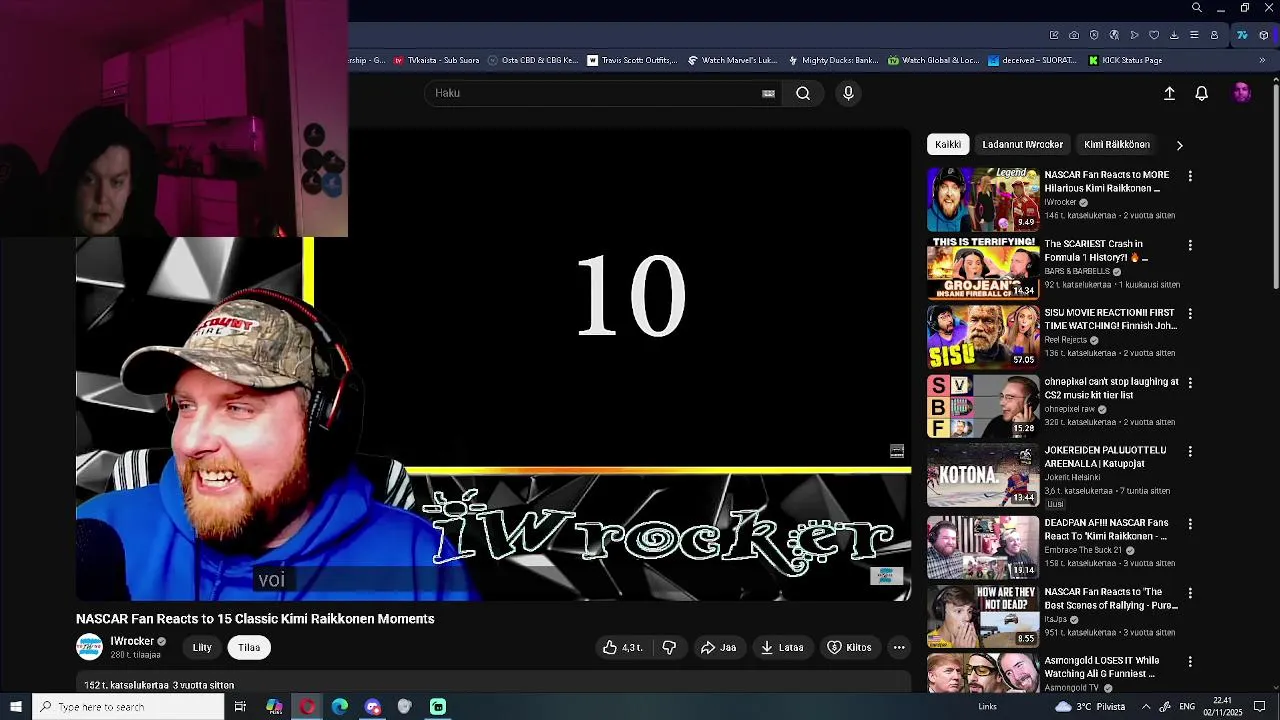Open the Grosjean crash video thumbnail
Screen dimensions: 1280x720
(x=983, y=268)
